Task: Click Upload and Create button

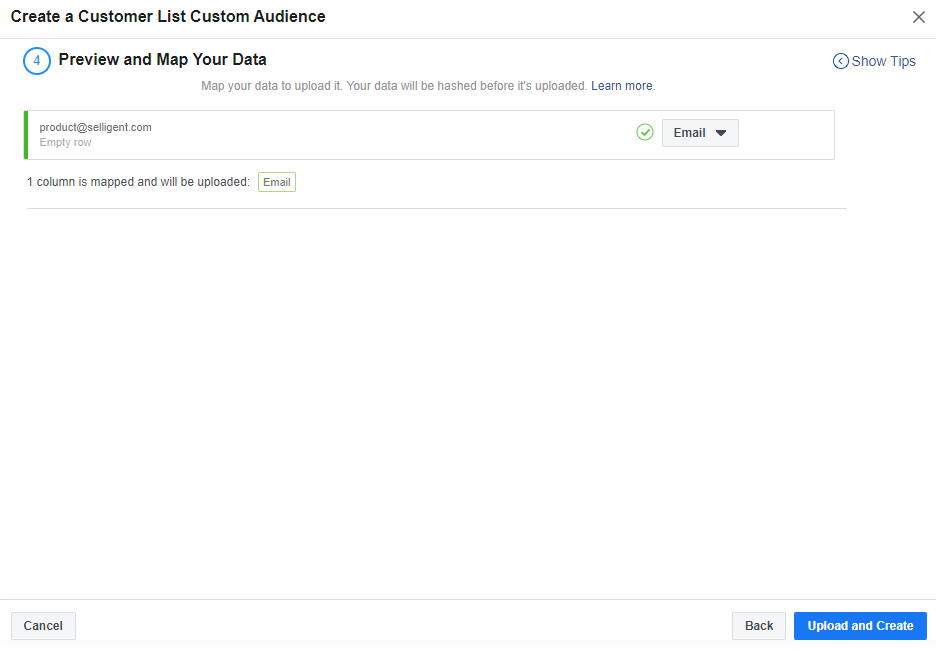Action: [x=860, y=626]
